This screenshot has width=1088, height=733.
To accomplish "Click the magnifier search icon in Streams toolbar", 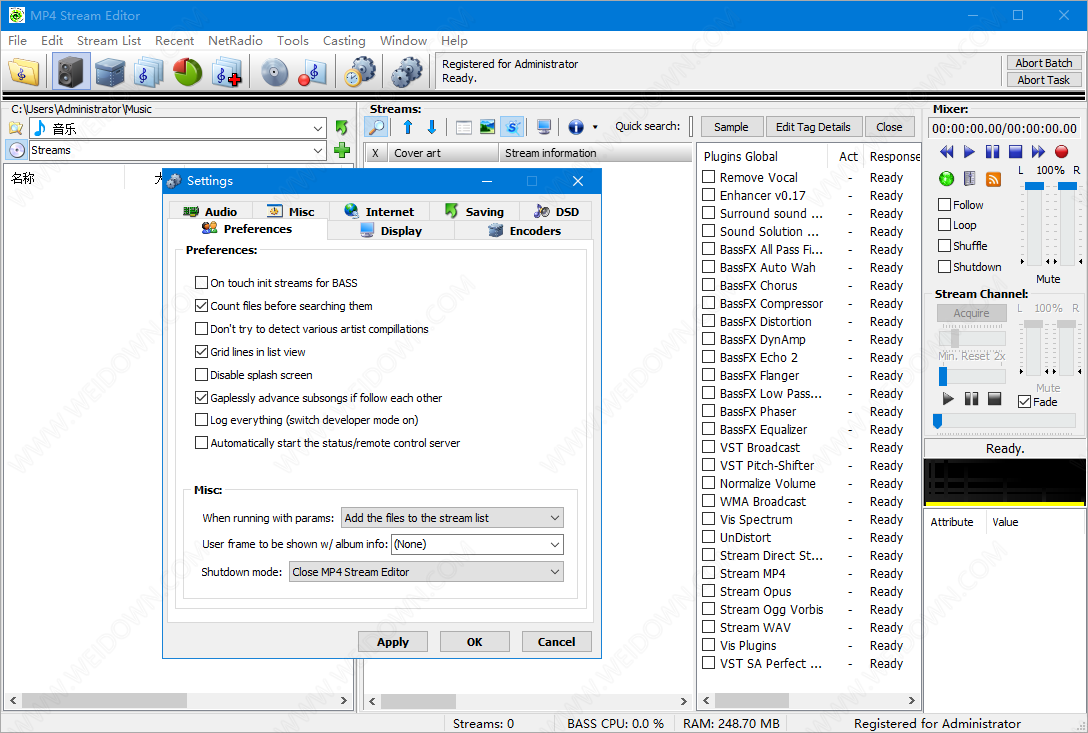I will (376, 126).
